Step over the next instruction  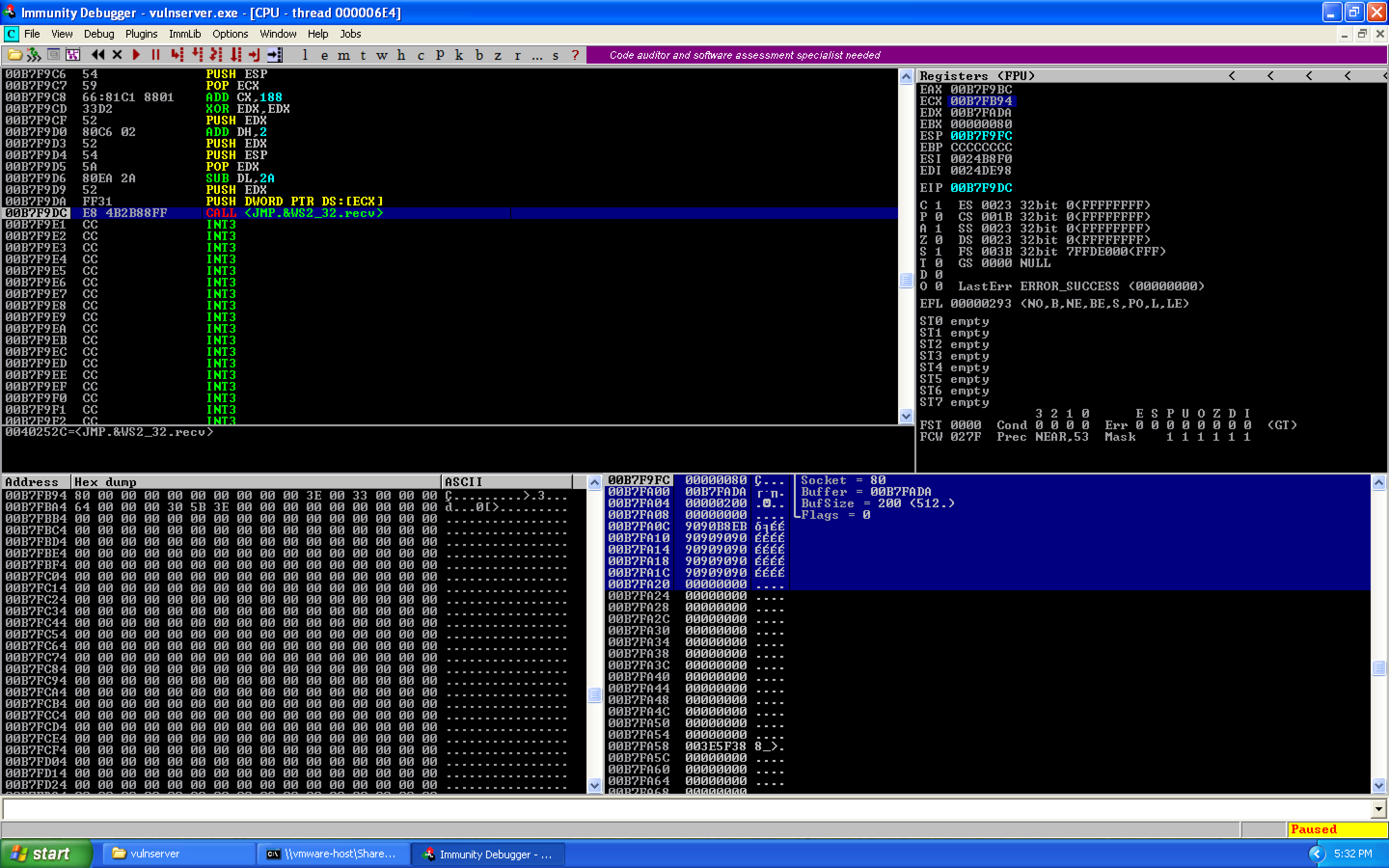point(196,54)
